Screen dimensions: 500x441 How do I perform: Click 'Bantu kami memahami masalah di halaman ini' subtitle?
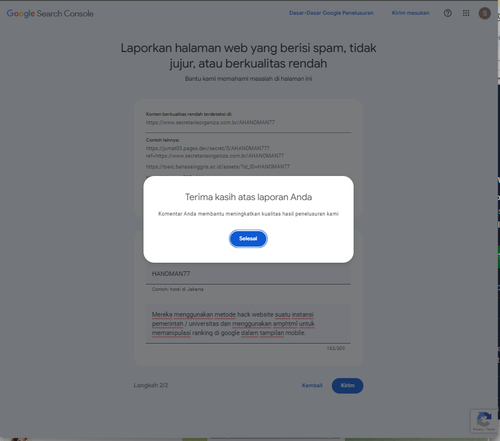(248, 79)
